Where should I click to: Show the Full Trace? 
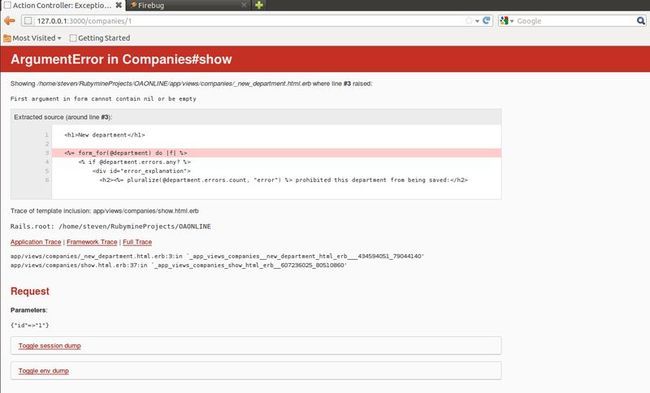tap(137, 242)
